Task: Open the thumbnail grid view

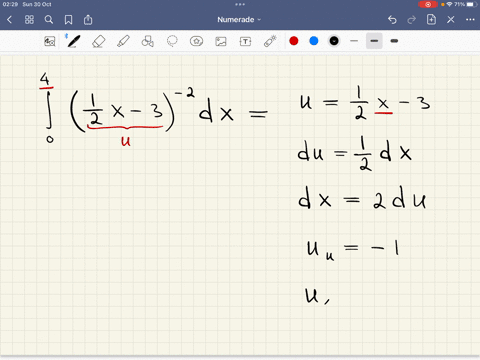Action: coord(29,20)
